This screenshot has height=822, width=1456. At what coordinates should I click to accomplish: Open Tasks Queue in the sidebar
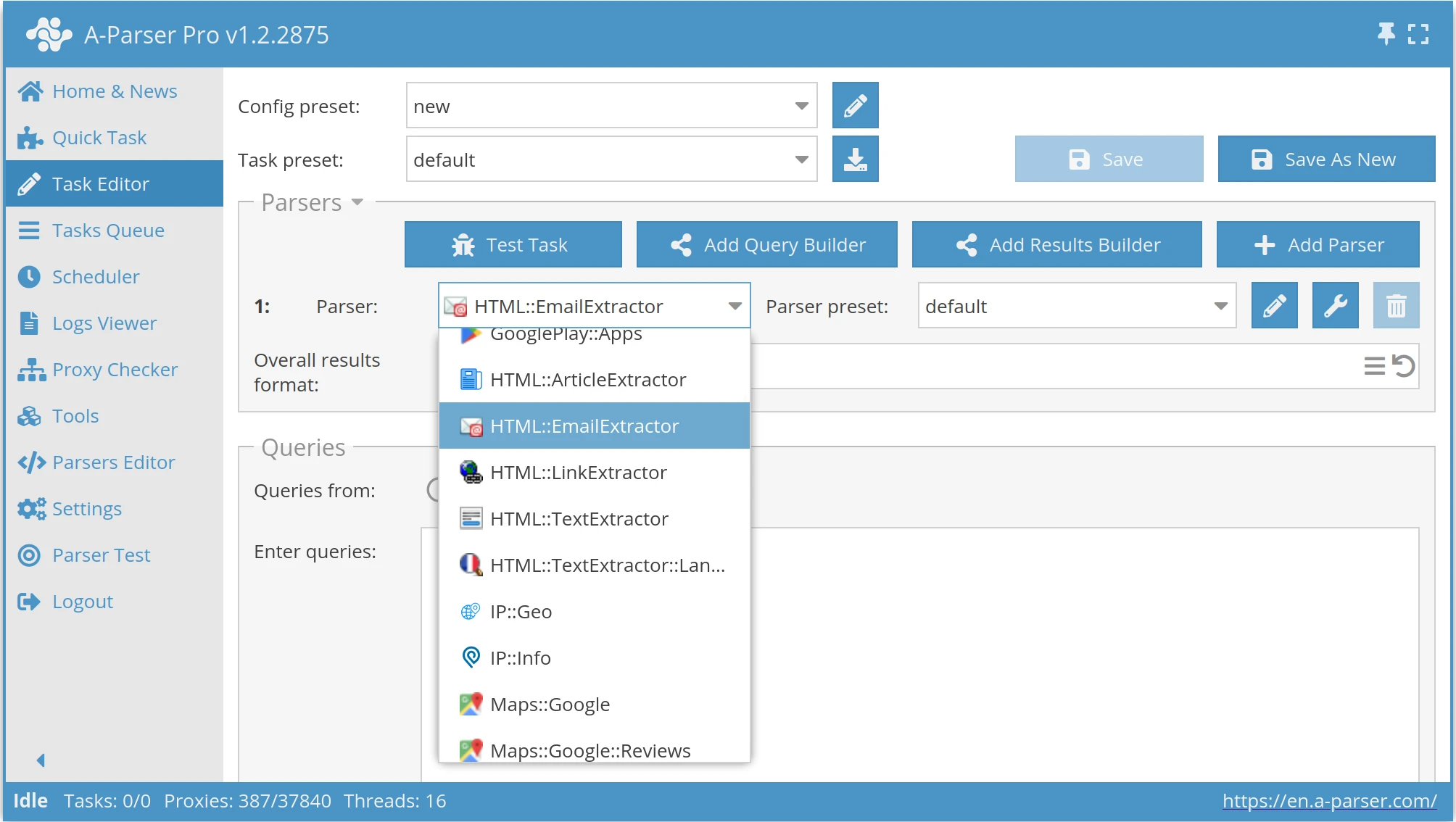pos(107,231)
